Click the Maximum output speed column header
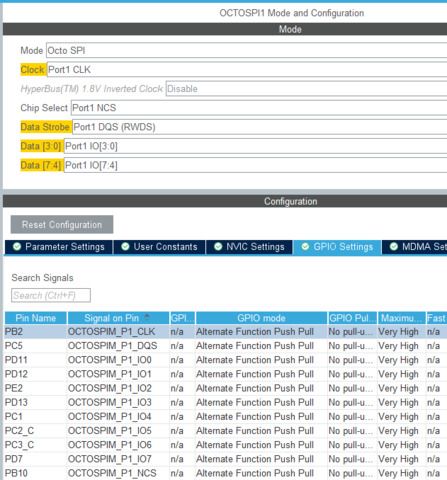The height and width of the screenshot is (480, 447). pos(402,318)
